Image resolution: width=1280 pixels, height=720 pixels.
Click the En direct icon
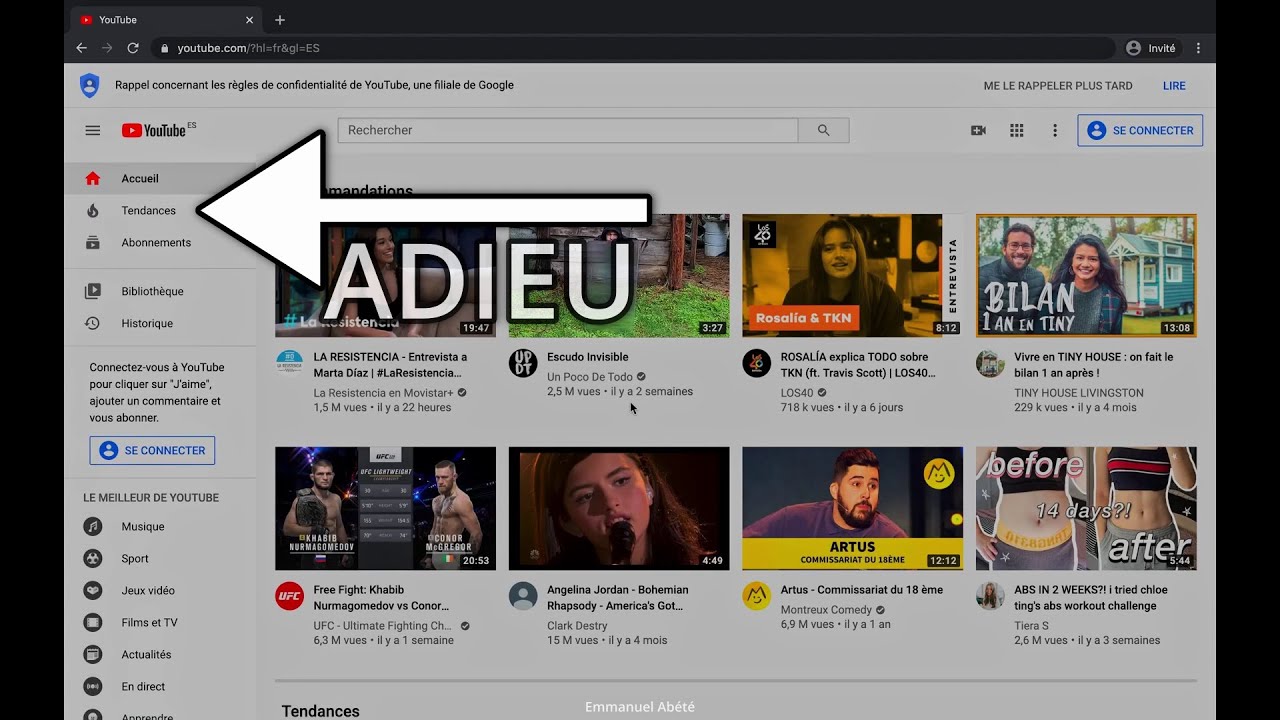pyautogui.click(x=93, y=686)
